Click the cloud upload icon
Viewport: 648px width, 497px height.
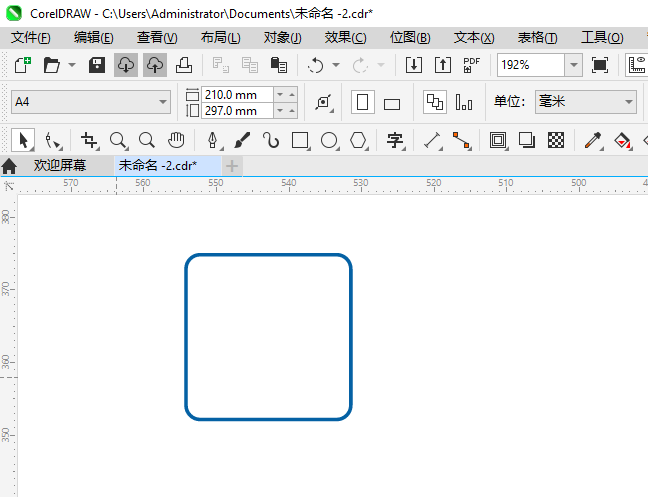point(155,65)
